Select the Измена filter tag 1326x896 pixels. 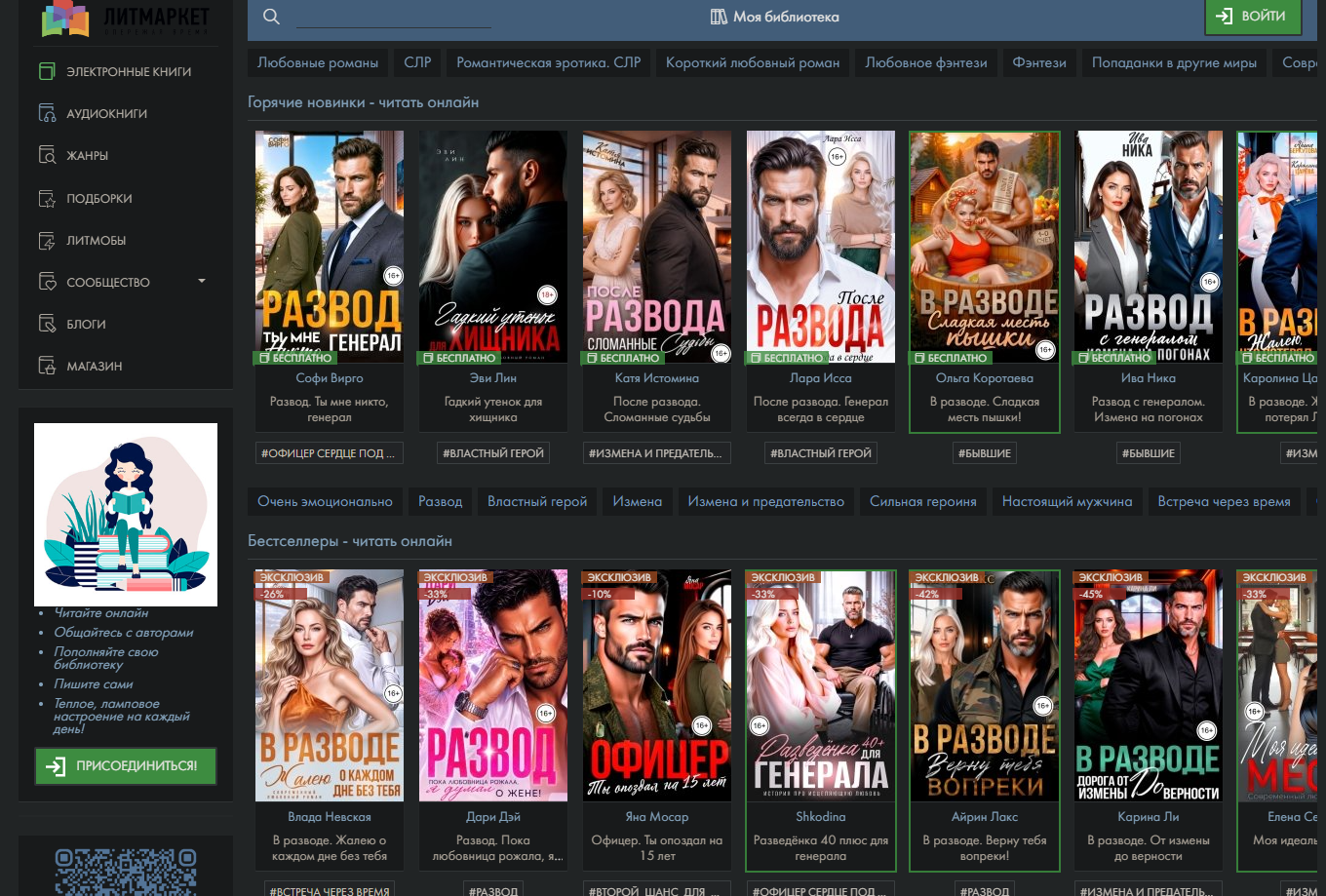(638, 501)
